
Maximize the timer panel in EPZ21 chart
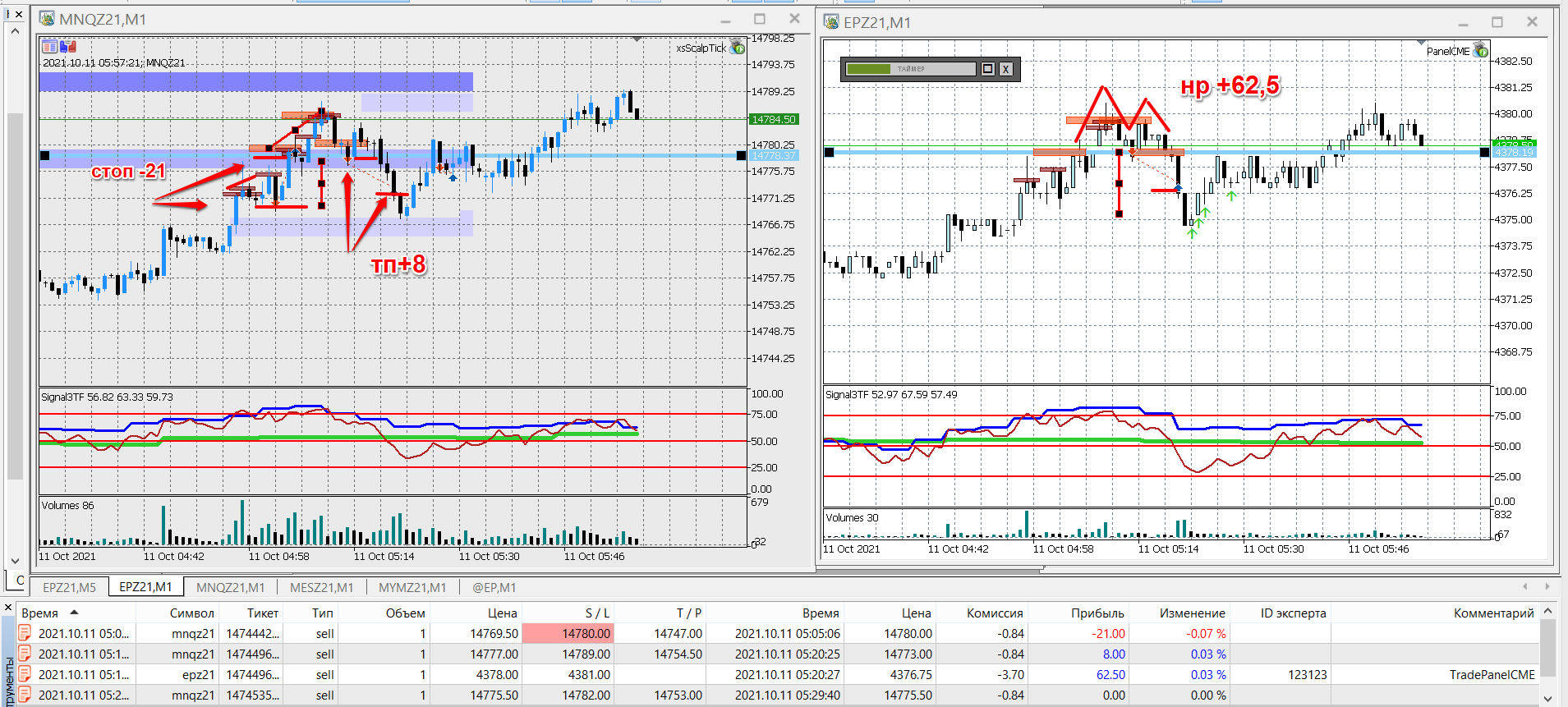[x=988, y=69]
